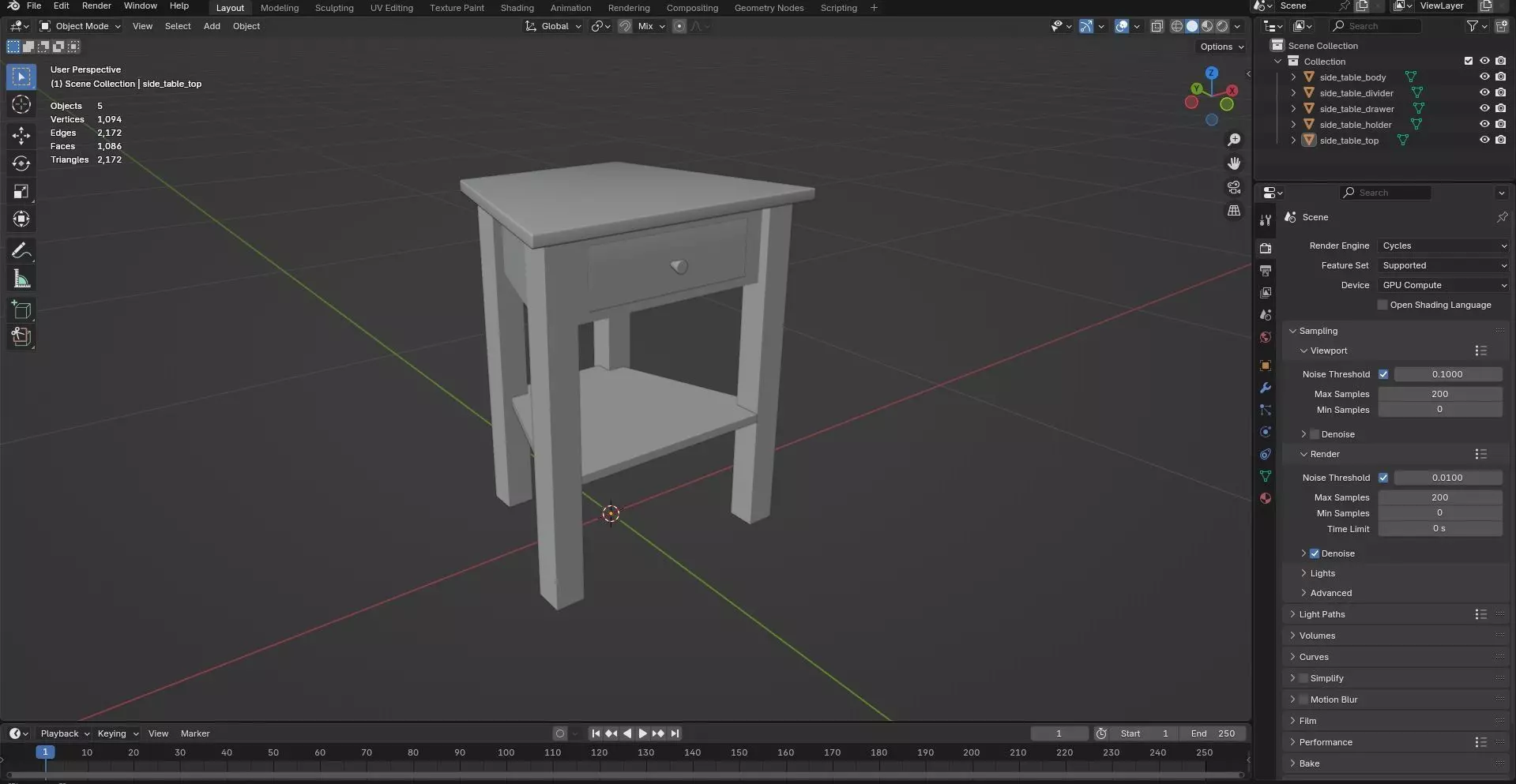
Task: Click the outliner Search field
Action: (x=1376, y=26)
